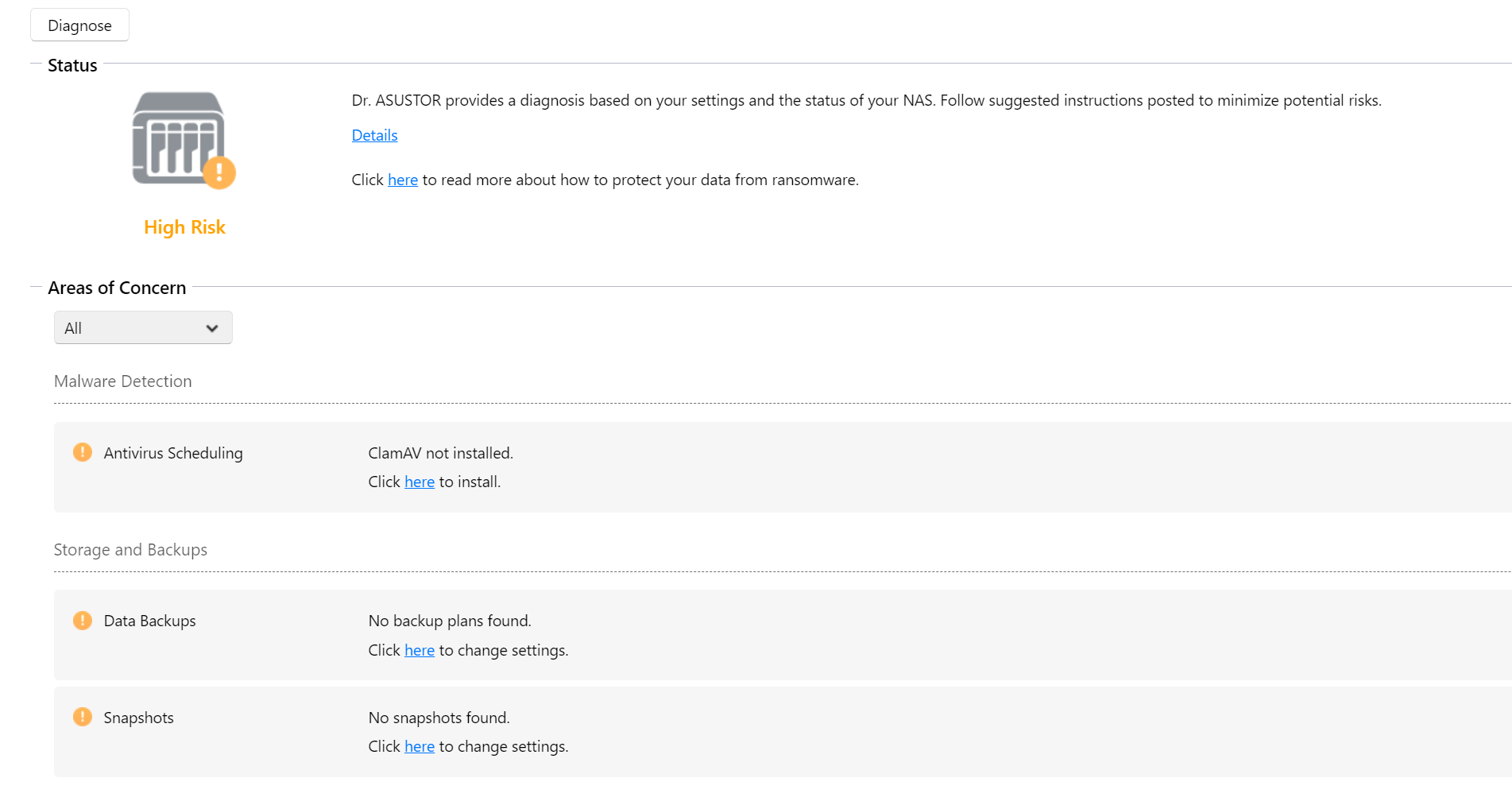Click the 'ClamAV not installed.' message text
This screenshot has height=805, width=1512.
(x=440, y=453)
